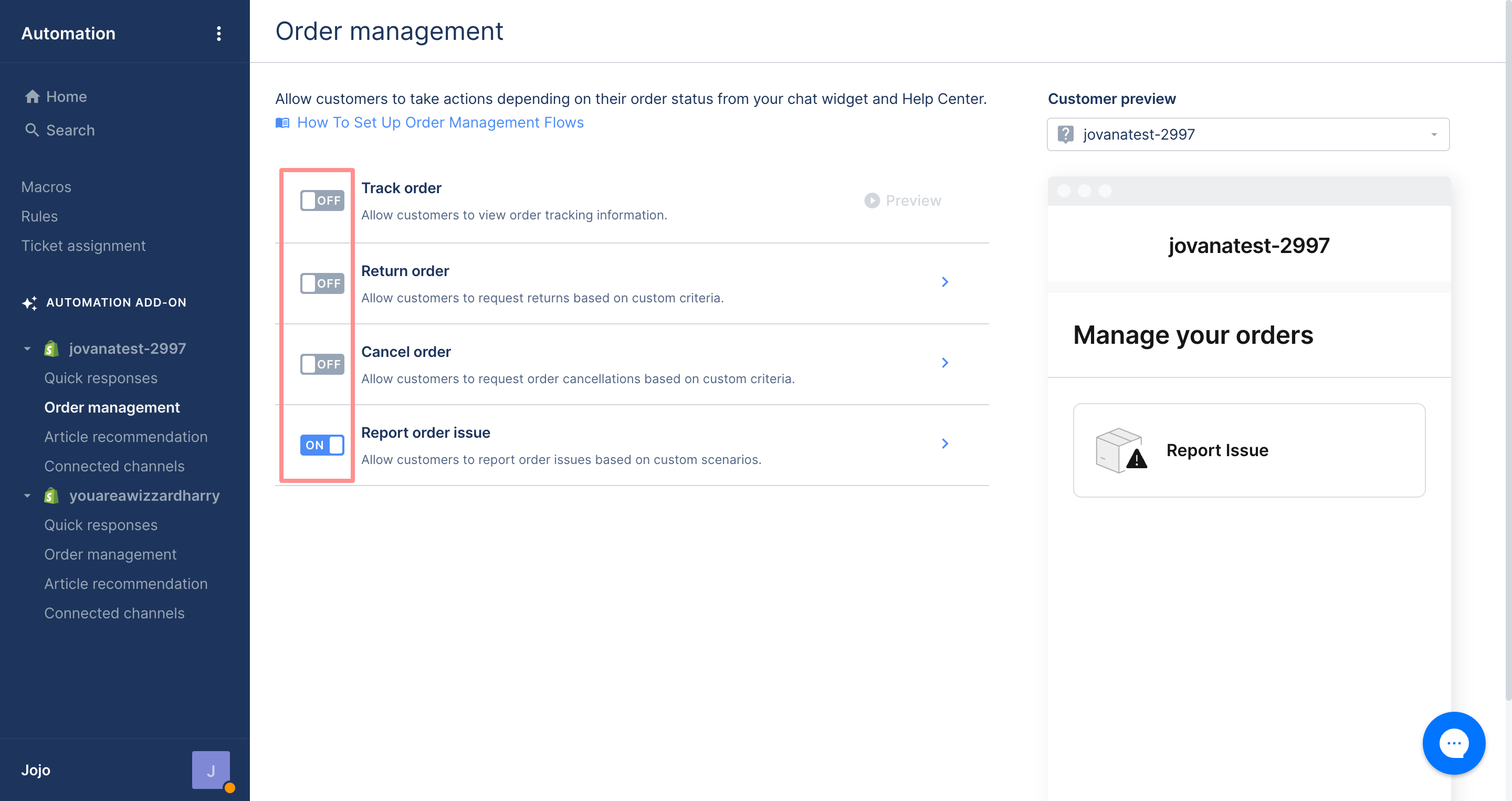
Task: Click the Preview play icon for Track order
Action: point(871,201)
